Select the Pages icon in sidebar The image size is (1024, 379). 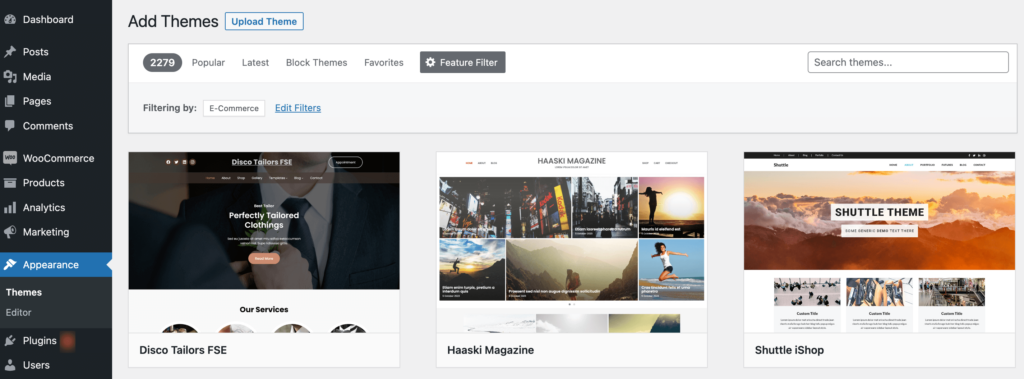pyautogui.click(x=10, y=101)
